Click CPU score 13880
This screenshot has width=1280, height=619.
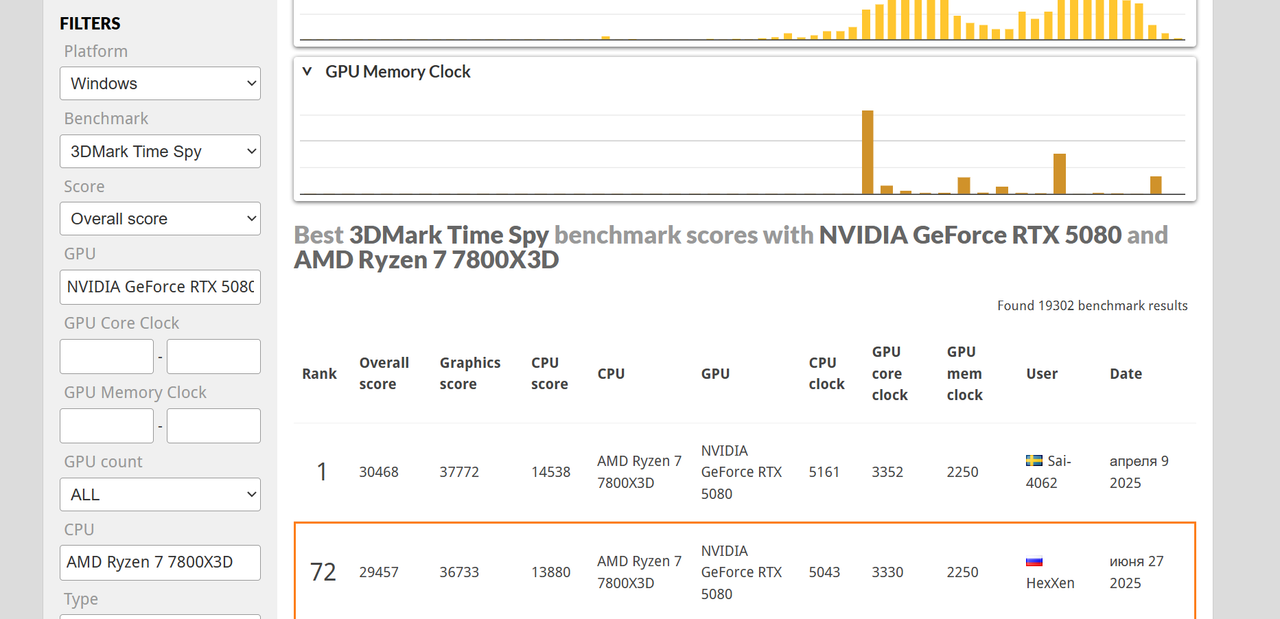click(x=551, y=572)
